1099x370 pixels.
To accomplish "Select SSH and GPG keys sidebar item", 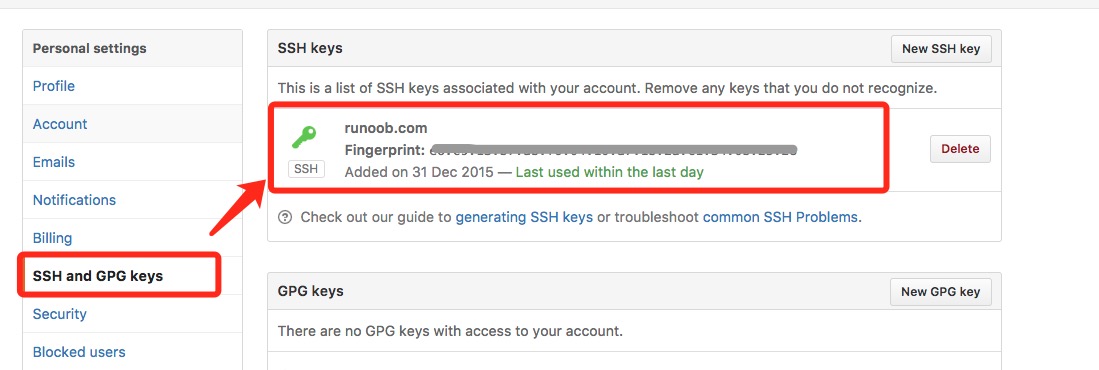I will (98, 276).
